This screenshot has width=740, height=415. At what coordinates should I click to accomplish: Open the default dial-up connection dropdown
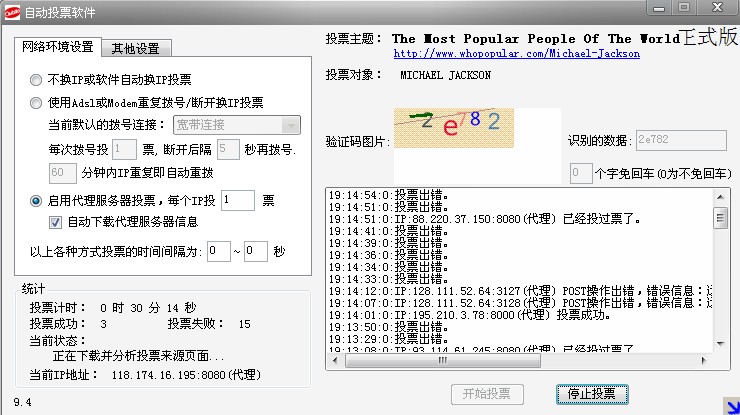click(x=237, y=125)
